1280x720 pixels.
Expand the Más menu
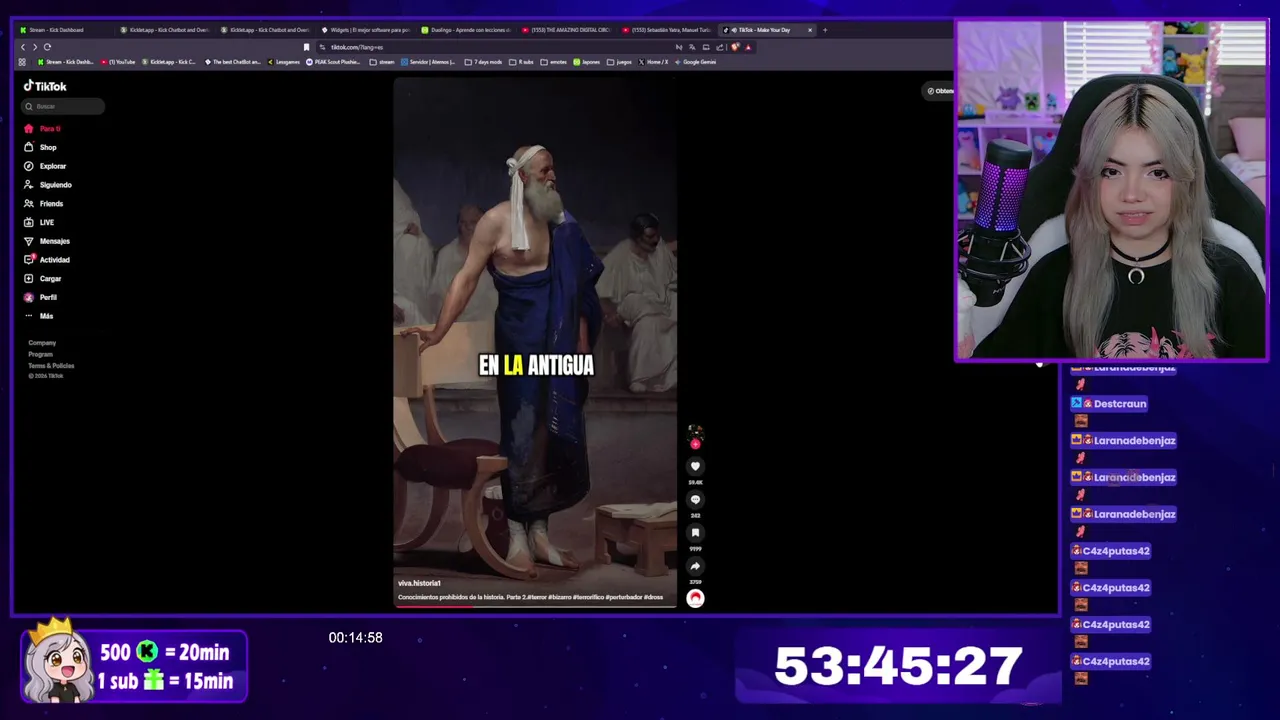click(39, 316)
